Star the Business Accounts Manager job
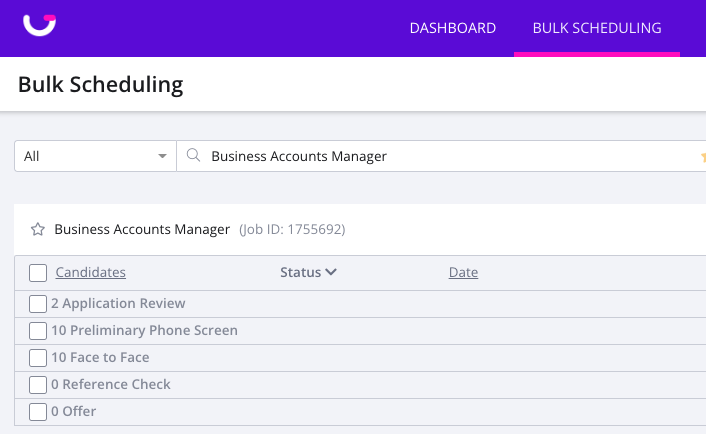 (x=38, y=230)
